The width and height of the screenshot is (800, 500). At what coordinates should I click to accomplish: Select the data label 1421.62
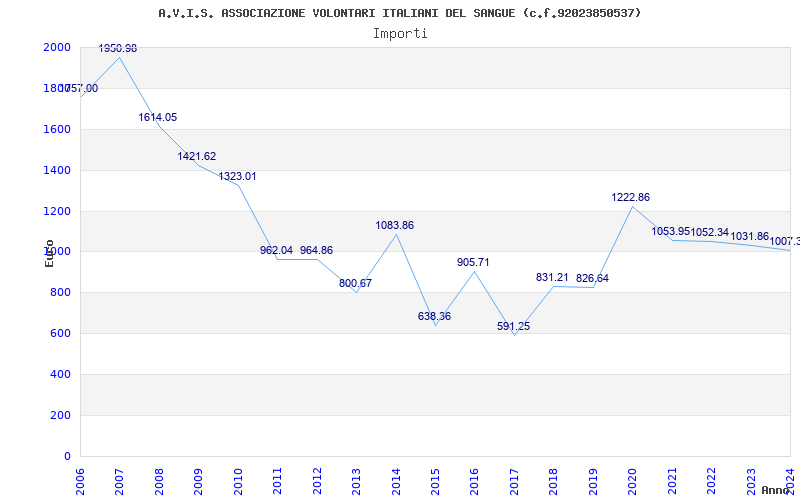point(197,157)
